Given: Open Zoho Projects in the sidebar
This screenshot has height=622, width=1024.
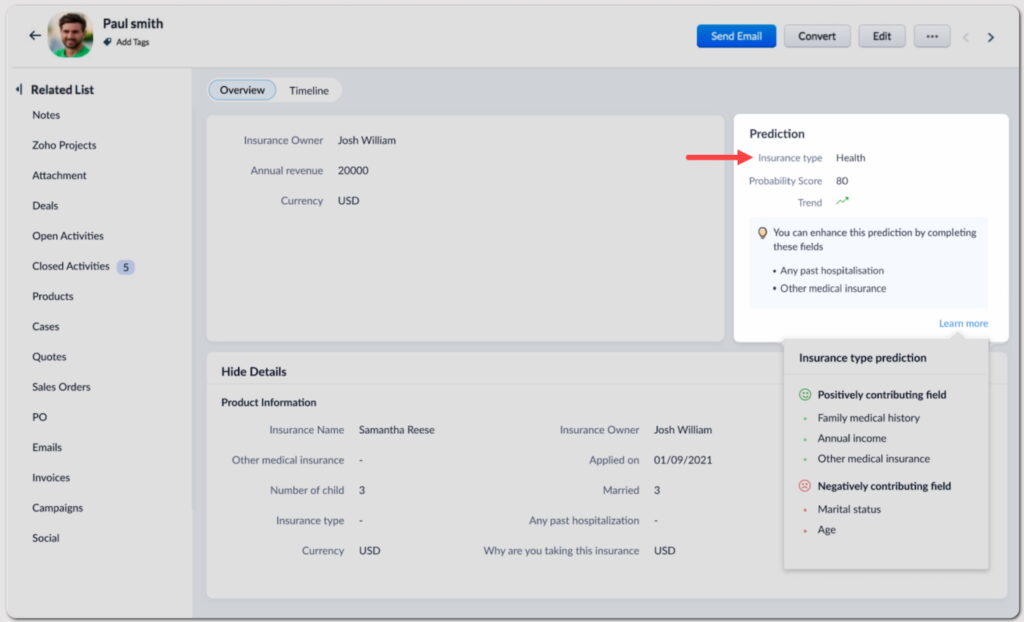Looking at the screenshot, I should [x=64, y=145].
